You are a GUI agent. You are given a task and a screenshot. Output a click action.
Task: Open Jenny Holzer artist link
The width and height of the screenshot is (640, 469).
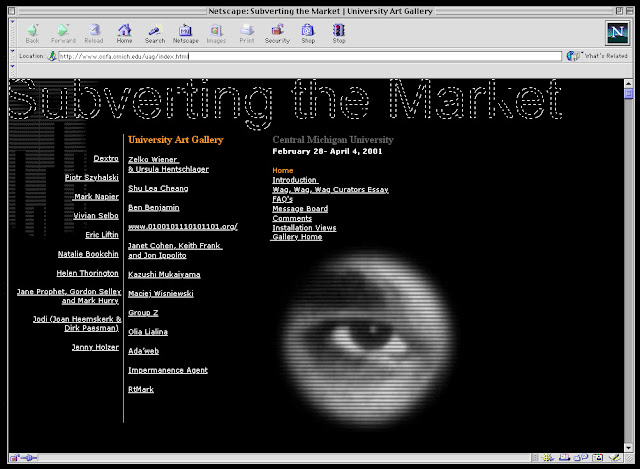[95, 347]
